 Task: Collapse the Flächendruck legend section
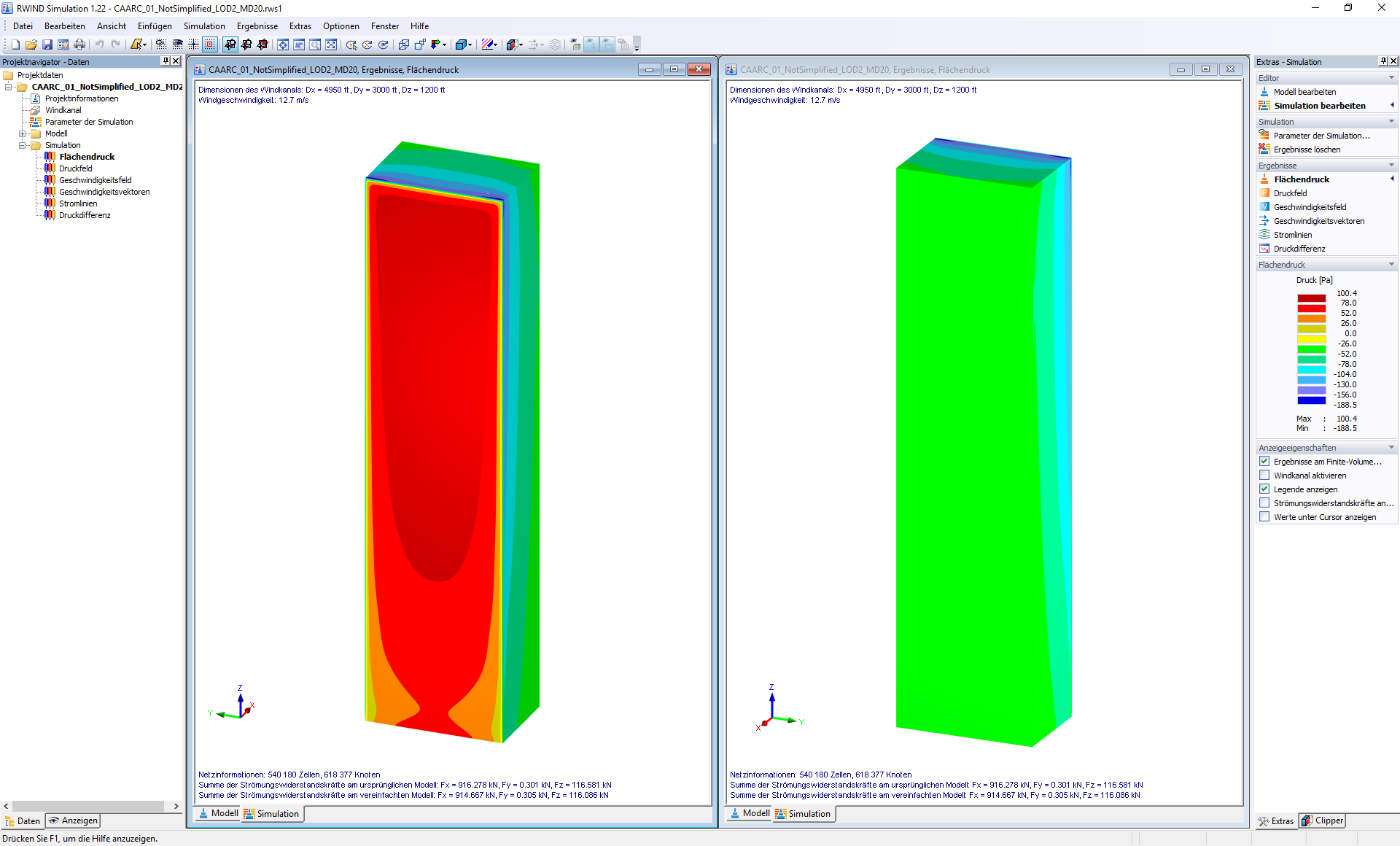coord(1391,265)
